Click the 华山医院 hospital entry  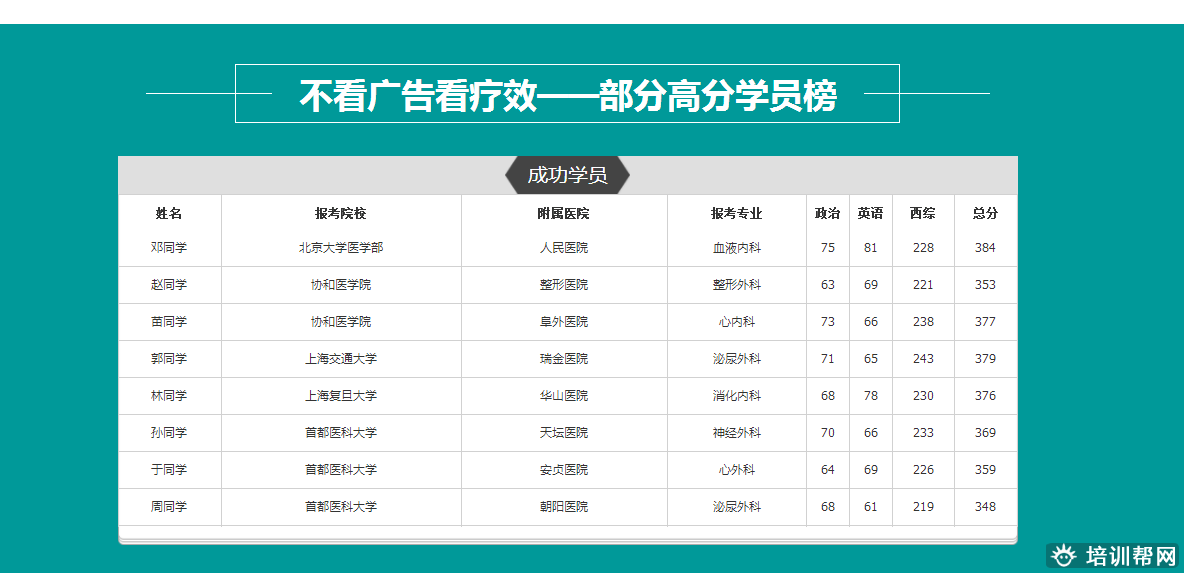point(564,396)
